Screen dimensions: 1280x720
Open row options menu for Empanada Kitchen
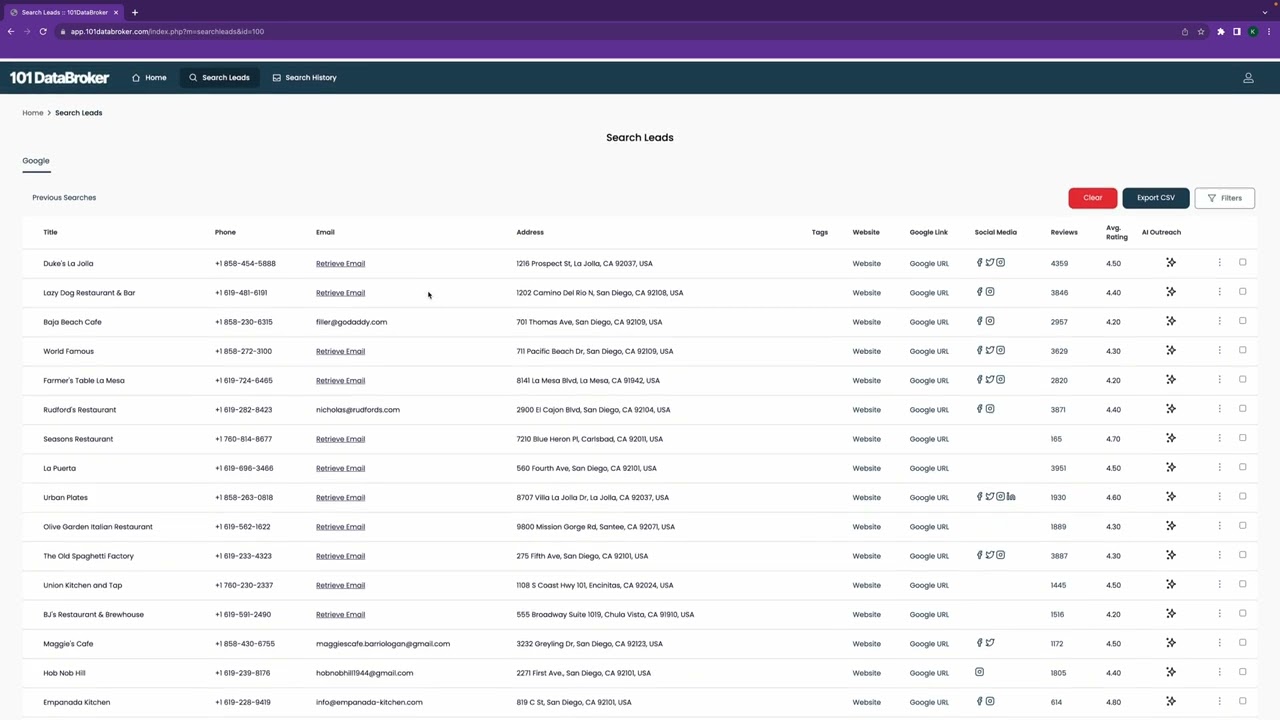tap(1219, 701)
